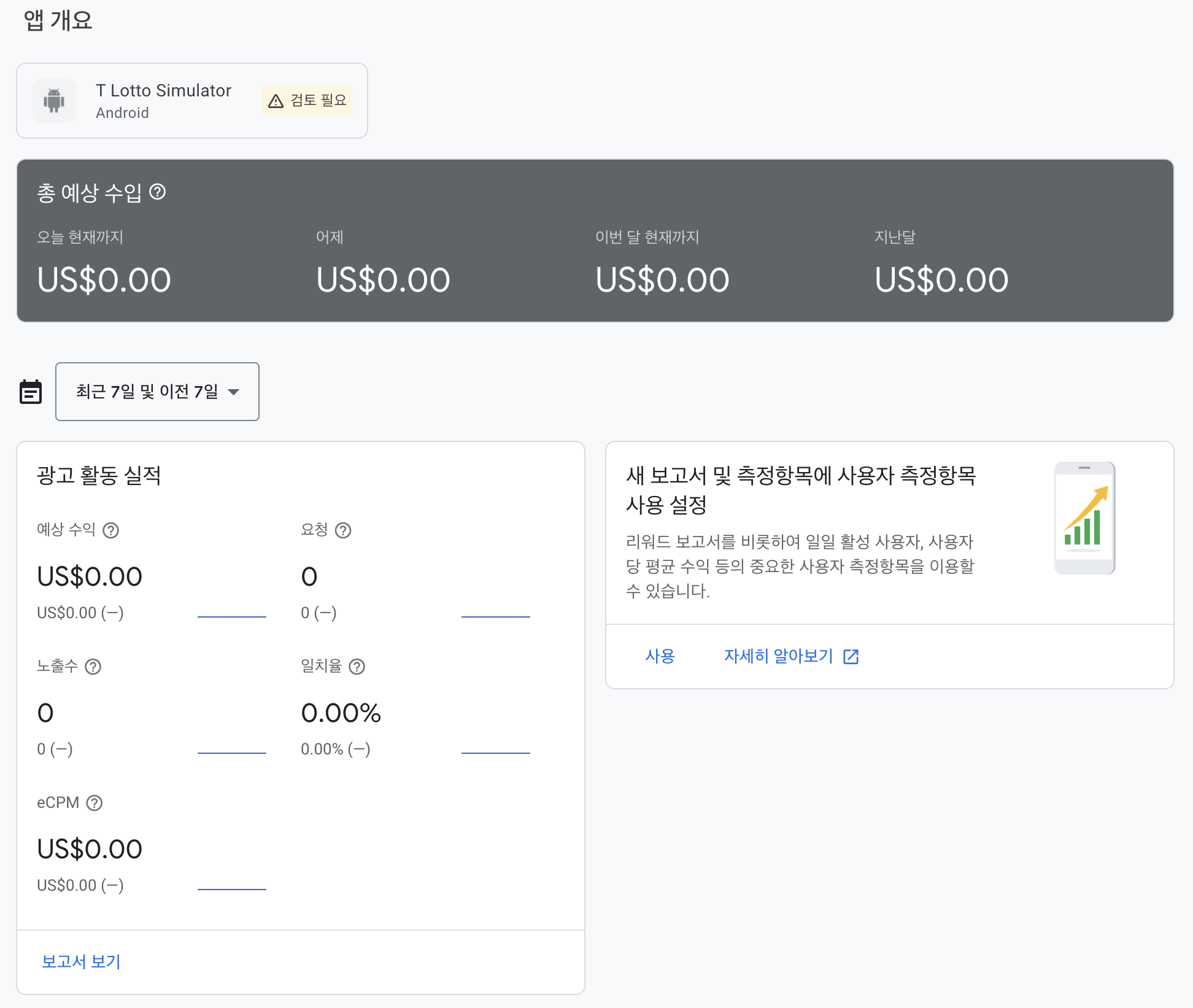Image resolution: width=1193 pixels, height=1008 pixels.
Task: Click the 보고서 보기 link
Action: click(x=81, y=961)
